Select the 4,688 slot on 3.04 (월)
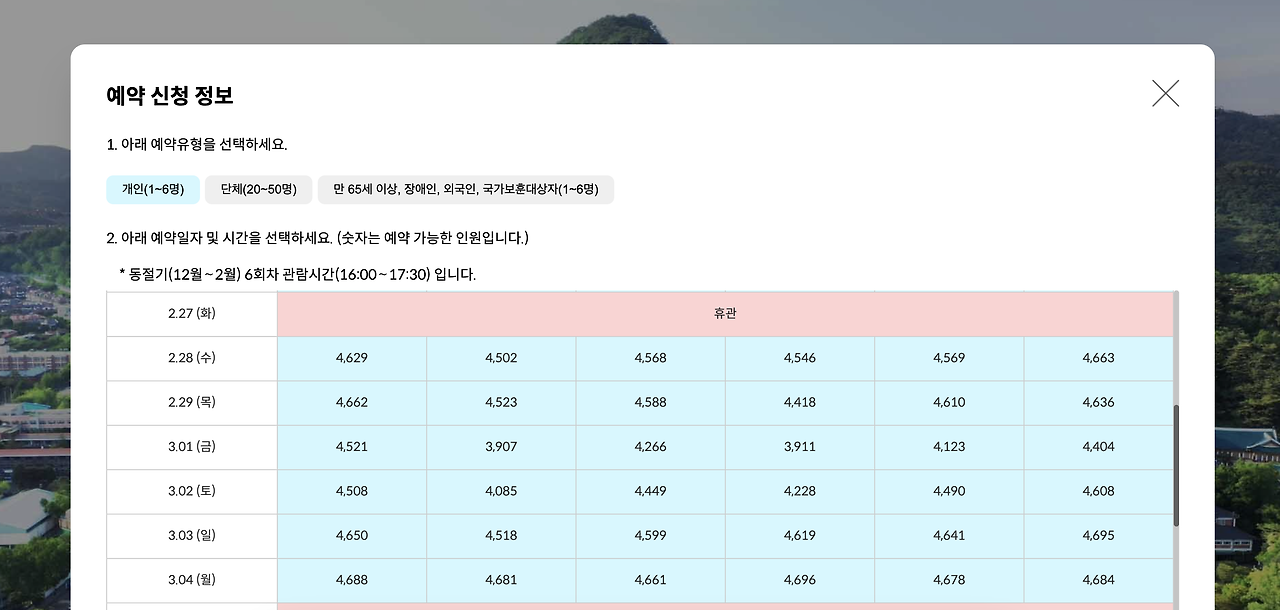1280x610 pixels. click(351, 579)
